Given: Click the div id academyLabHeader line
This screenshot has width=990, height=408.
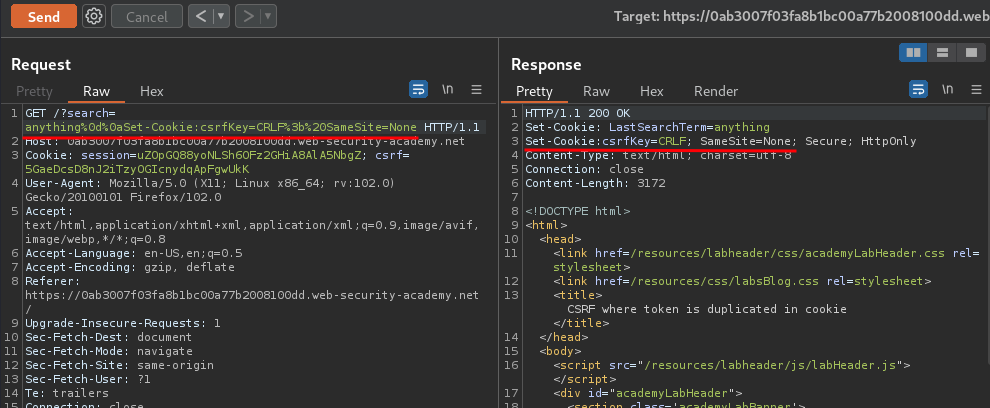Looking at the screenshot, I should [x=647, y=393].
